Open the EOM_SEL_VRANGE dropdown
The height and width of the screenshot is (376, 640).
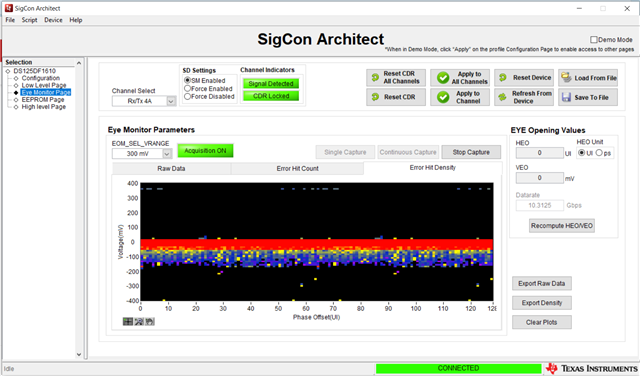tap(142, 154)
